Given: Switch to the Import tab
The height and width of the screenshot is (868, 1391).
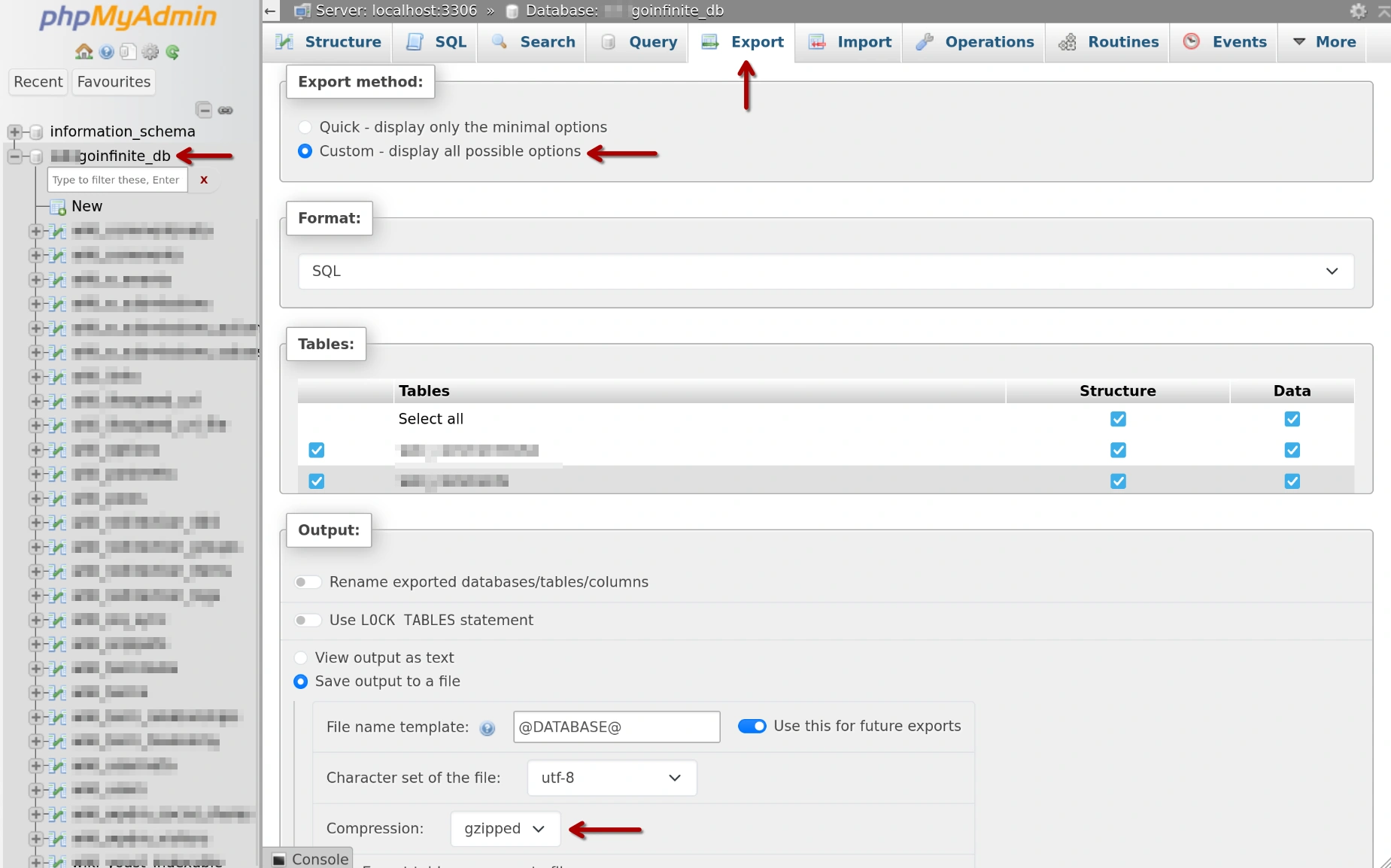Looking at the screenshot, I should click(848, 42).
